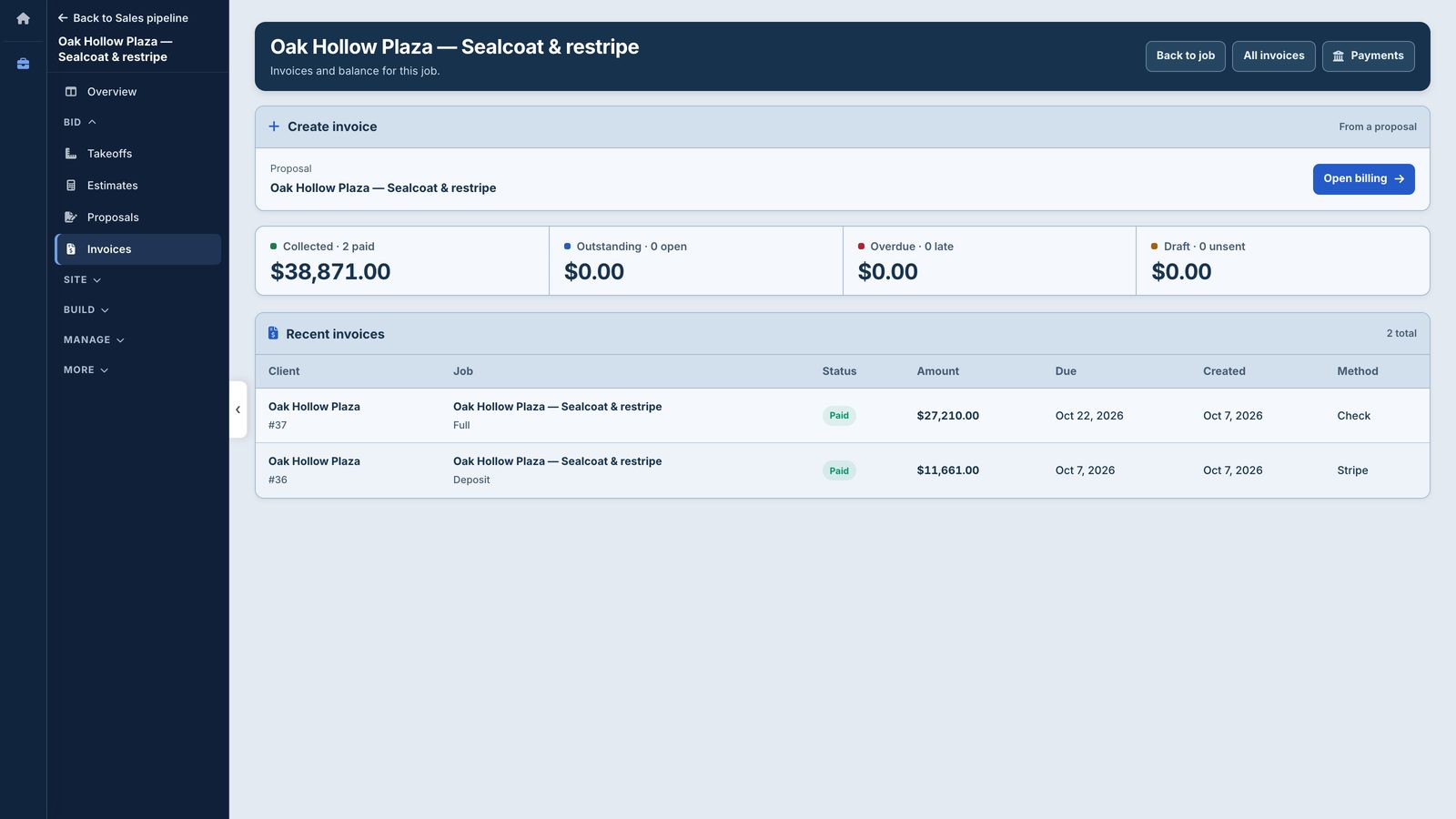The height and width of the screenshot is (819, 1456).
Task: Click the Back to job button
Action: [1185, 56]
